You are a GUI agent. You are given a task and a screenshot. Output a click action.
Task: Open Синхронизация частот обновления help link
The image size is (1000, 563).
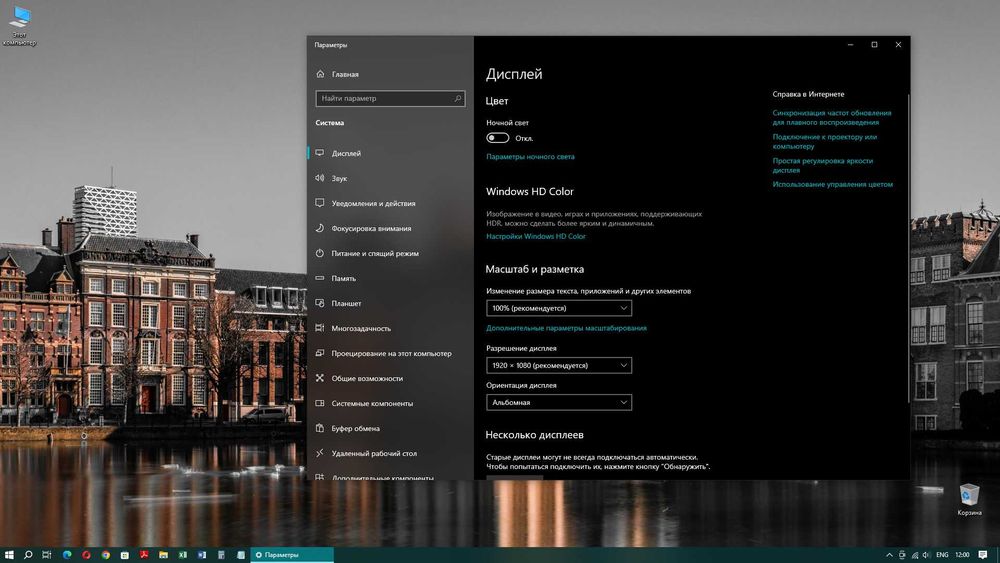pyautogui.click(x=832, y=117)
